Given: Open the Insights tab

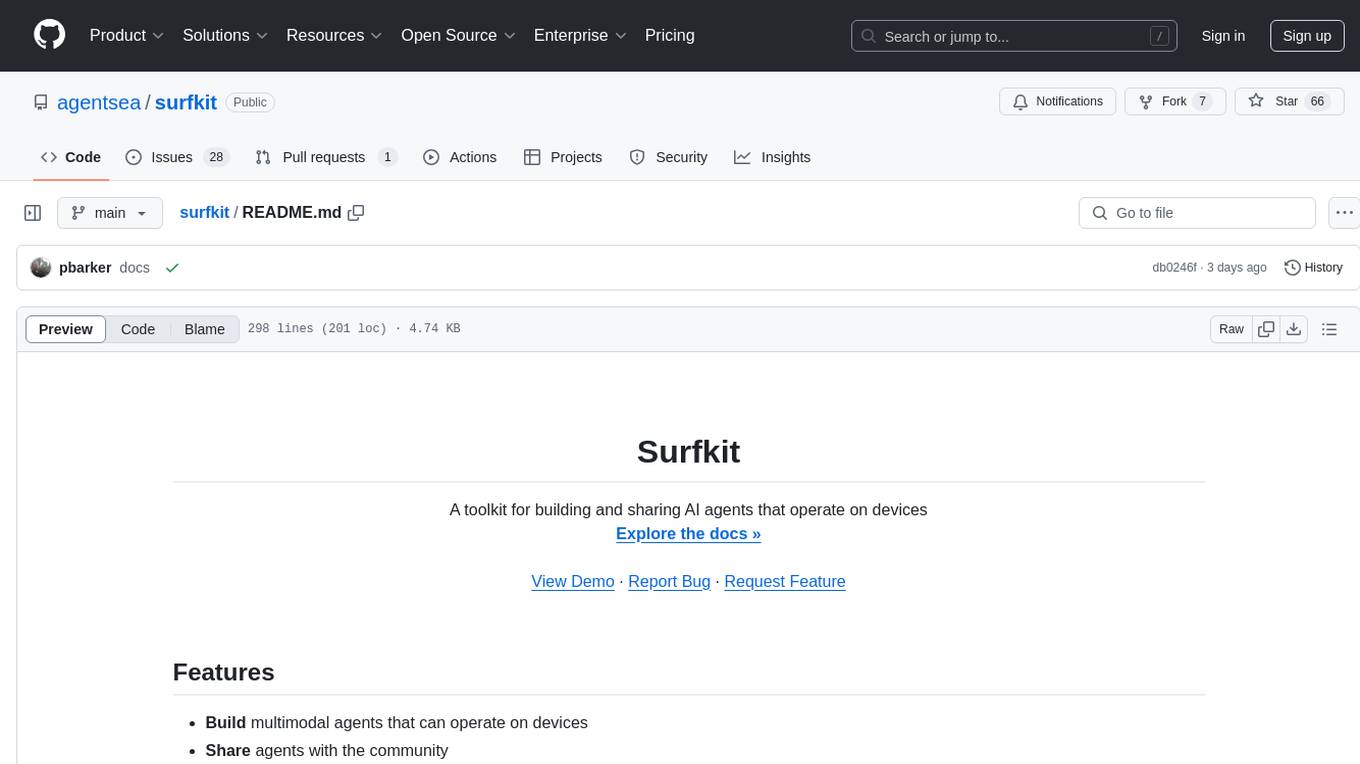Looking at the screenshot, I should pyautogui.click(x=772, y=157).
